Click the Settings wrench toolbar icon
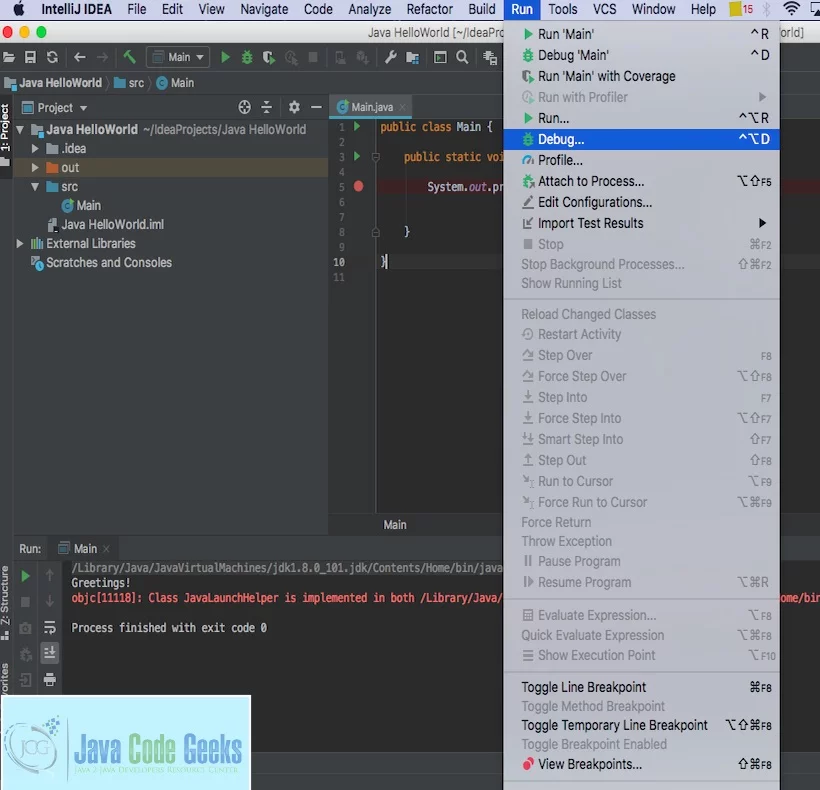Screen dimensions: 820x790 point(391,57)
